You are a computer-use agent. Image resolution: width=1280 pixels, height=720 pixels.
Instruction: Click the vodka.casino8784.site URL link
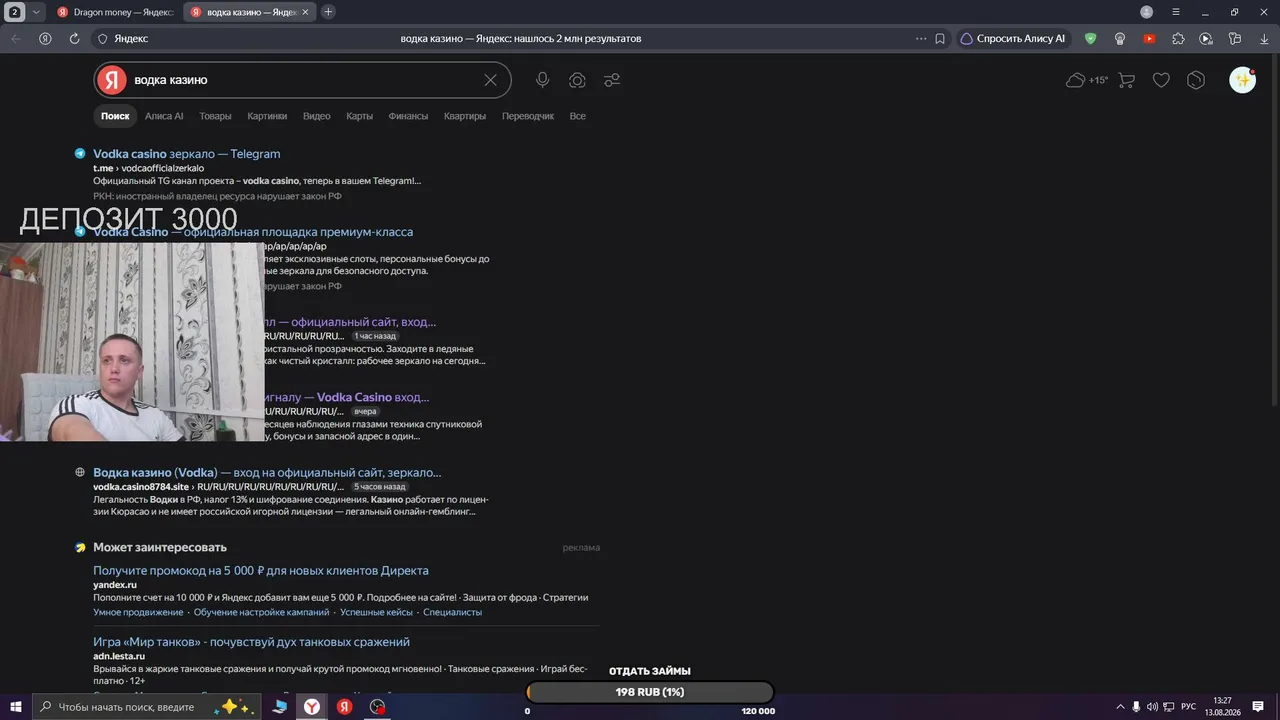141,487
